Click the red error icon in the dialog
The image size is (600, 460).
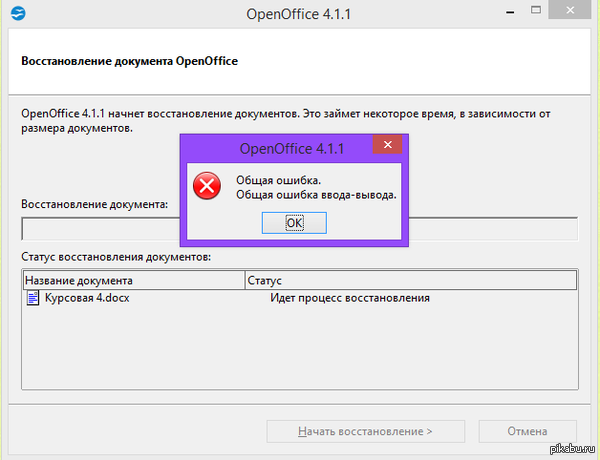tap(207, 186)
